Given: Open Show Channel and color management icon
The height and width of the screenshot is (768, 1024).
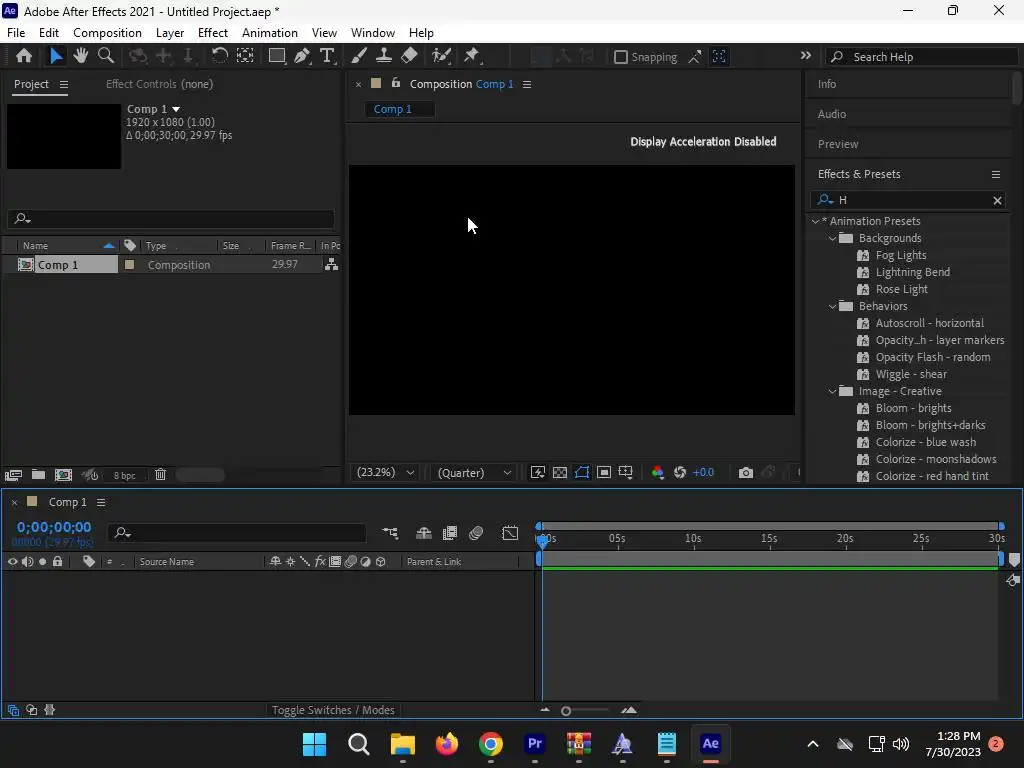Looking at the screenshot, I should (658, 472).
